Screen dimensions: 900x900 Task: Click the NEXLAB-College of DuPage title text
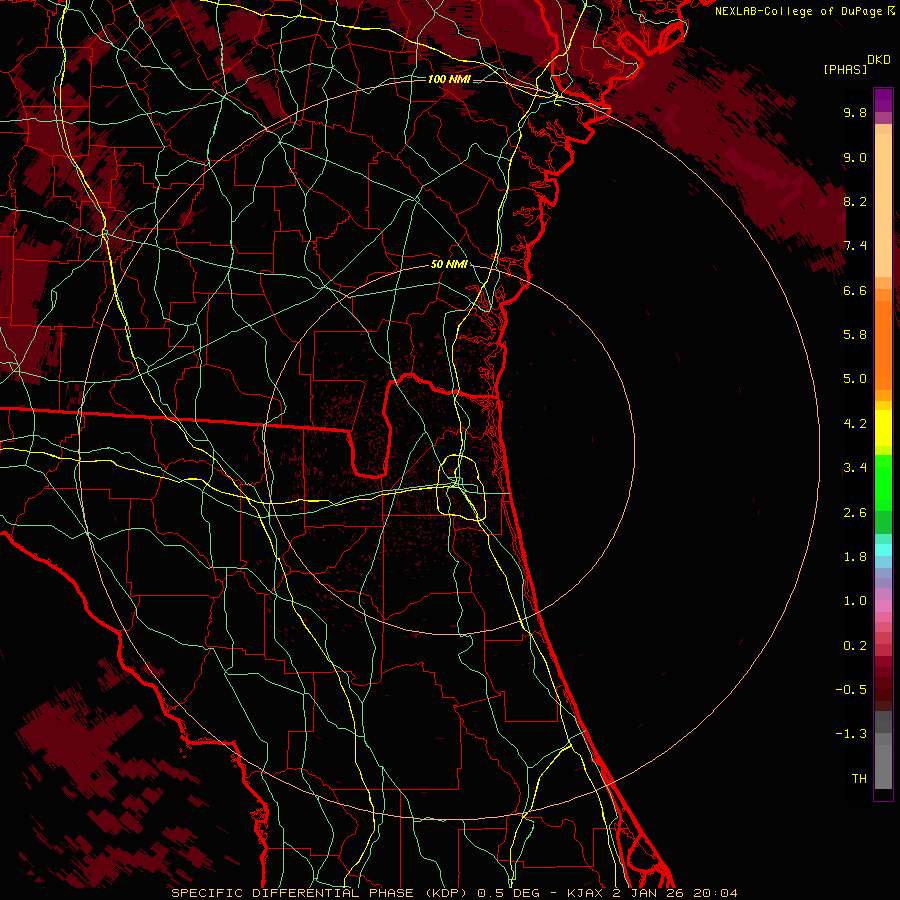(798, 11)
